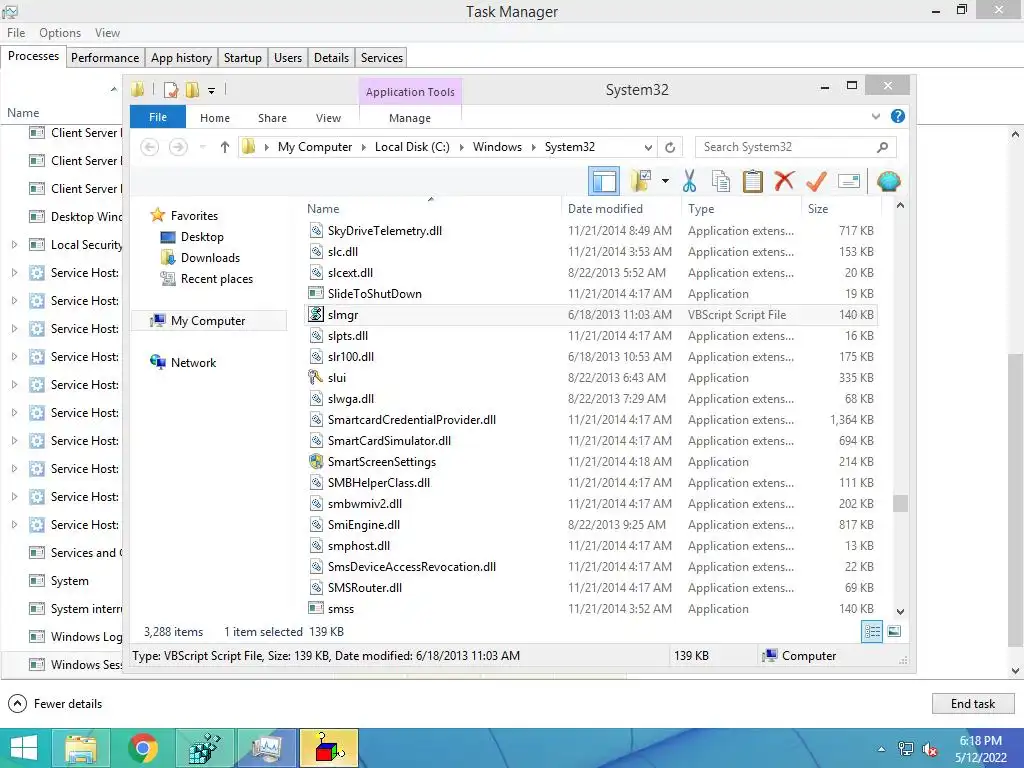Screen dimensions: 1024x768
Task: Click the Task Manager taskbar icon
Action: tap(266, 748)
